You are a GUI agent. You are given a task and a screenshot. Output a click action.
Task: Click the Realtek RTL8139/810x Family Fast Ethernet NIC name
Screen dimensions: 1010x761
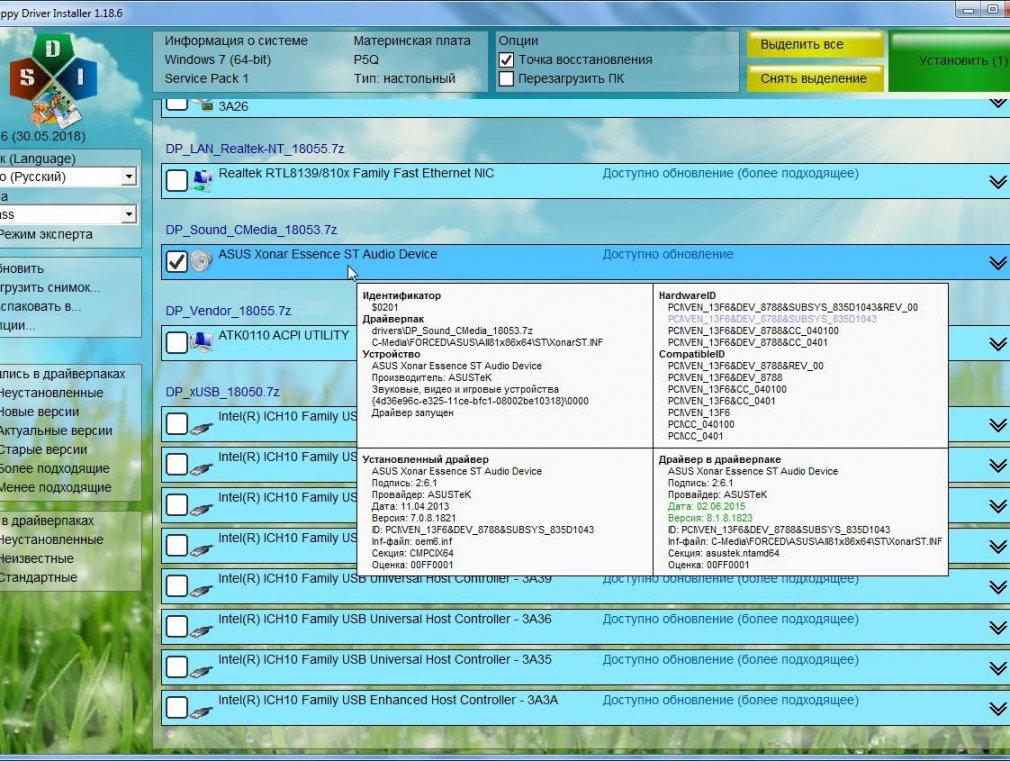pos(356,173)
